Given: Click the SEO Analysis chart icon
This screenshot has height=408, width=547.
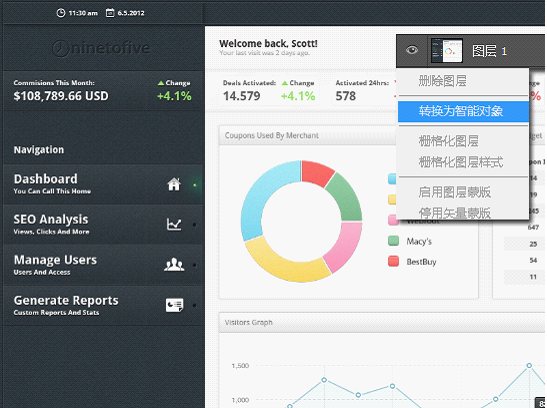Looking at the screenshot, I should [174, 224].
